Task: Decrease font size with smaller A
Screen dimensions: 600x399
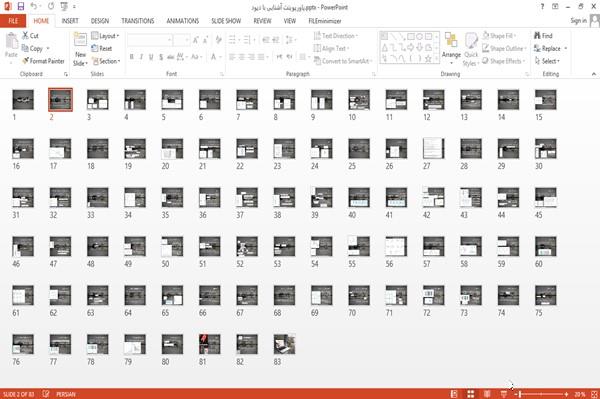Action: click(x=206, y=39)
